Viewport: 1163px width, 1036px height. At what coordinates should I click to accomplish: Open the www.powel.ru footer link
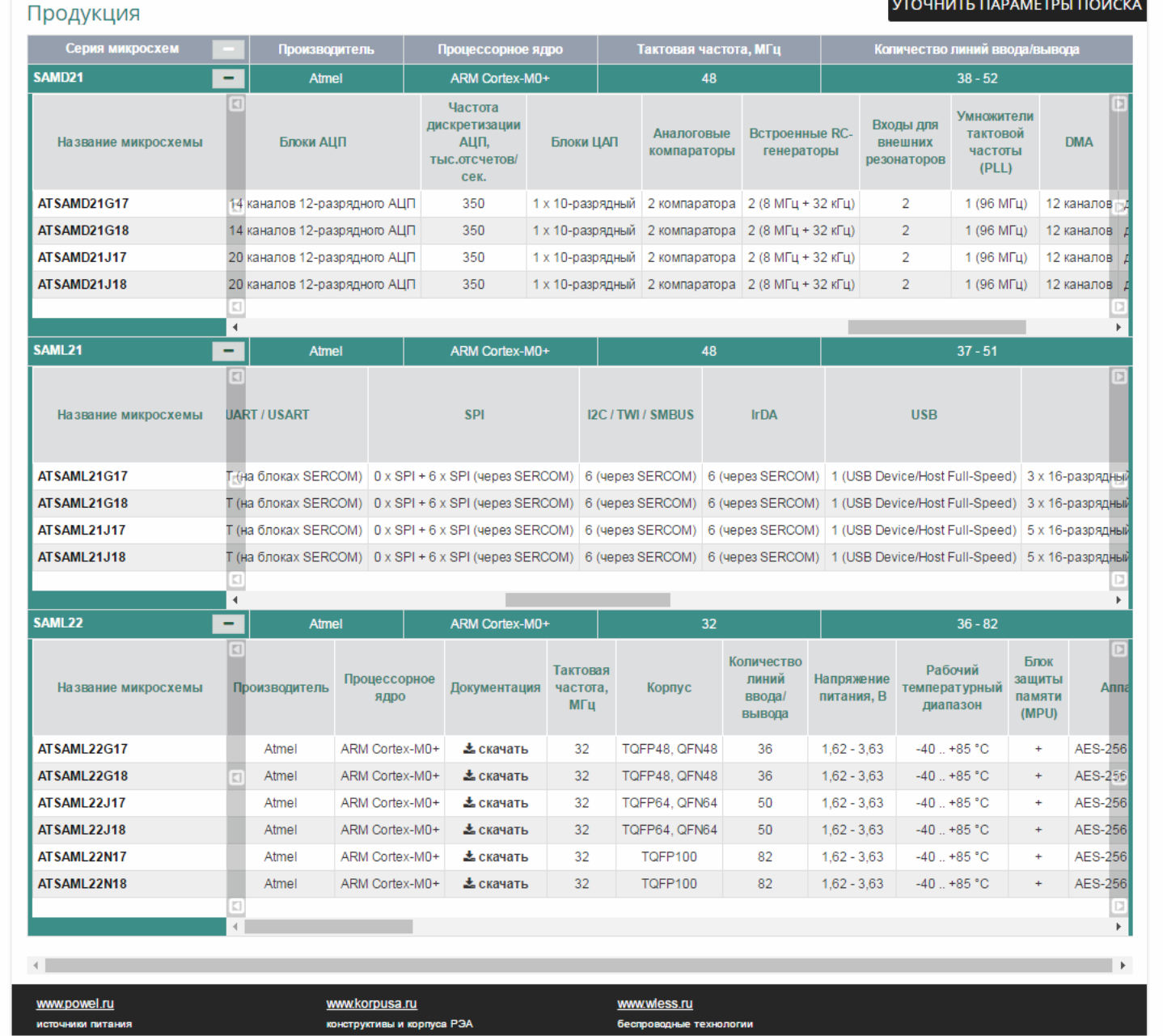(x=75, y=1004)
